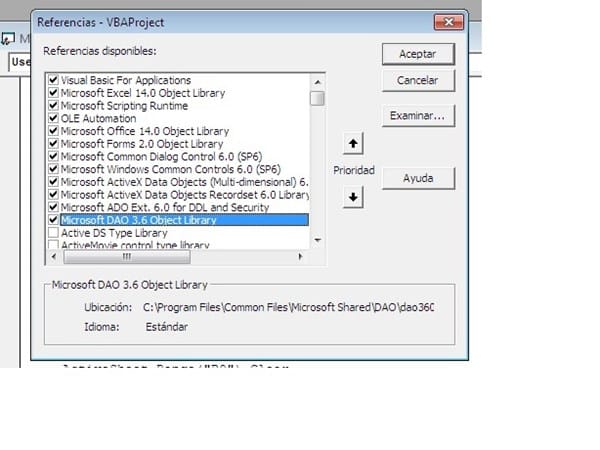Uncheck Visual Basic For Applications
The width and height of the screenshot is (600, 450).
click(x=53, y=80)
